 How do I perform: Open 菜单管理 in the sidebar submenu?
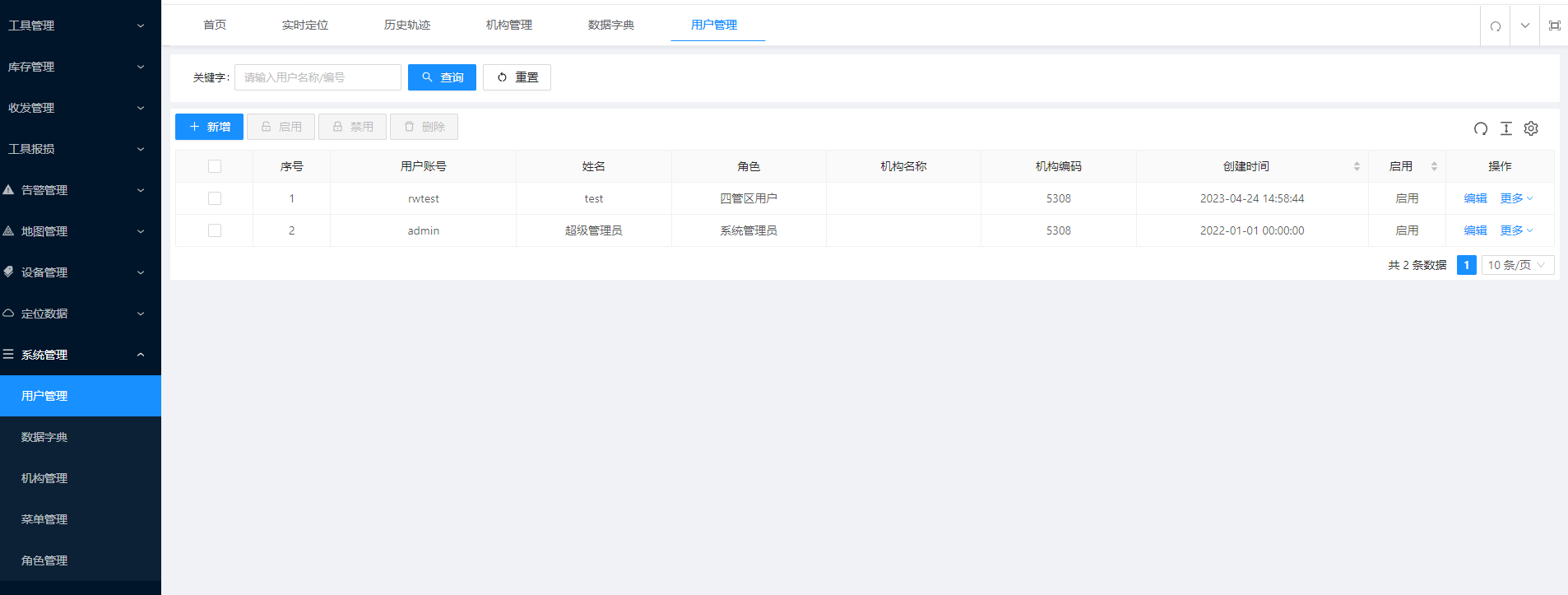coord(81,519)
